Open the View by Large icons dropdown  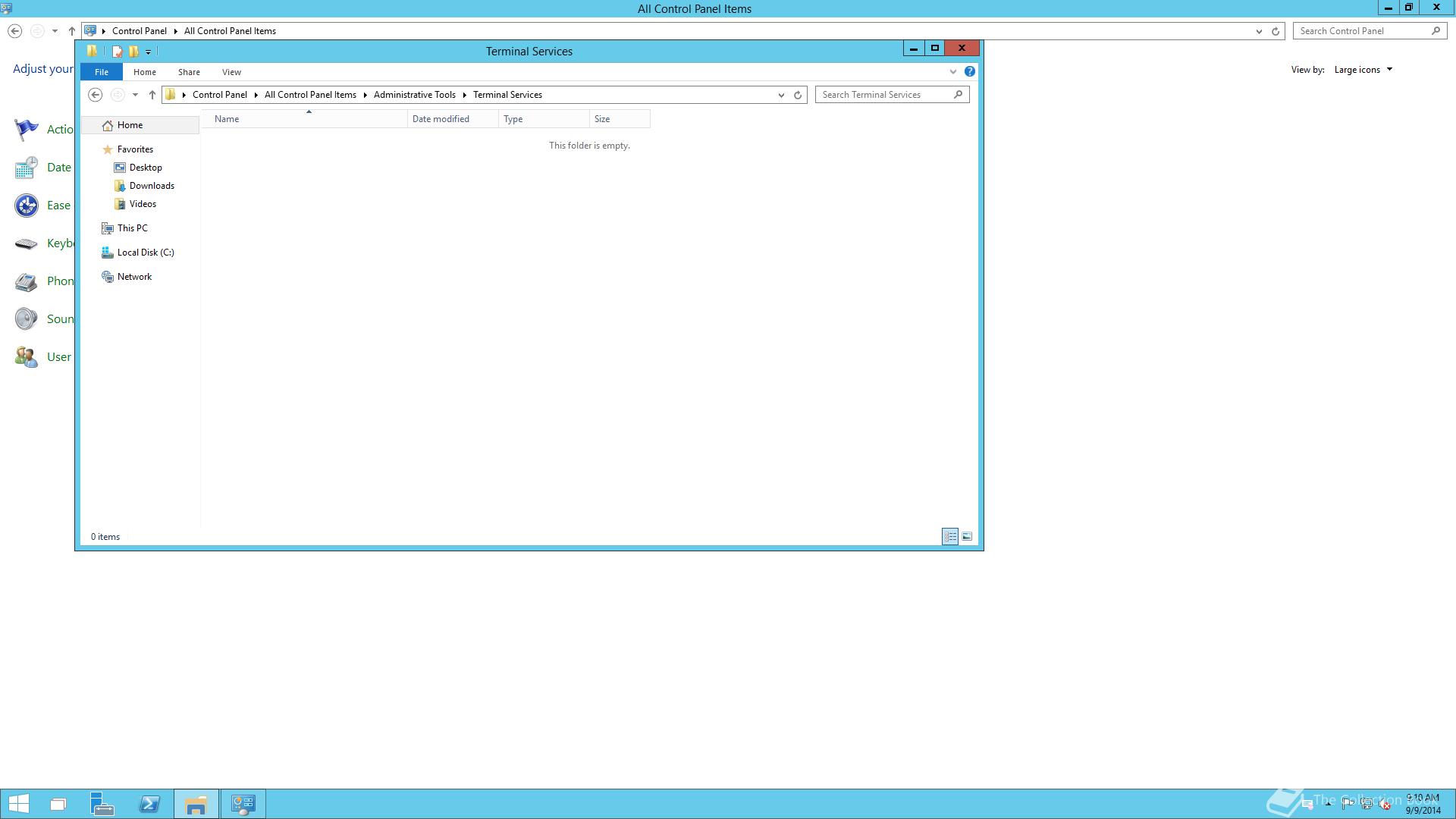(1363, 70)
